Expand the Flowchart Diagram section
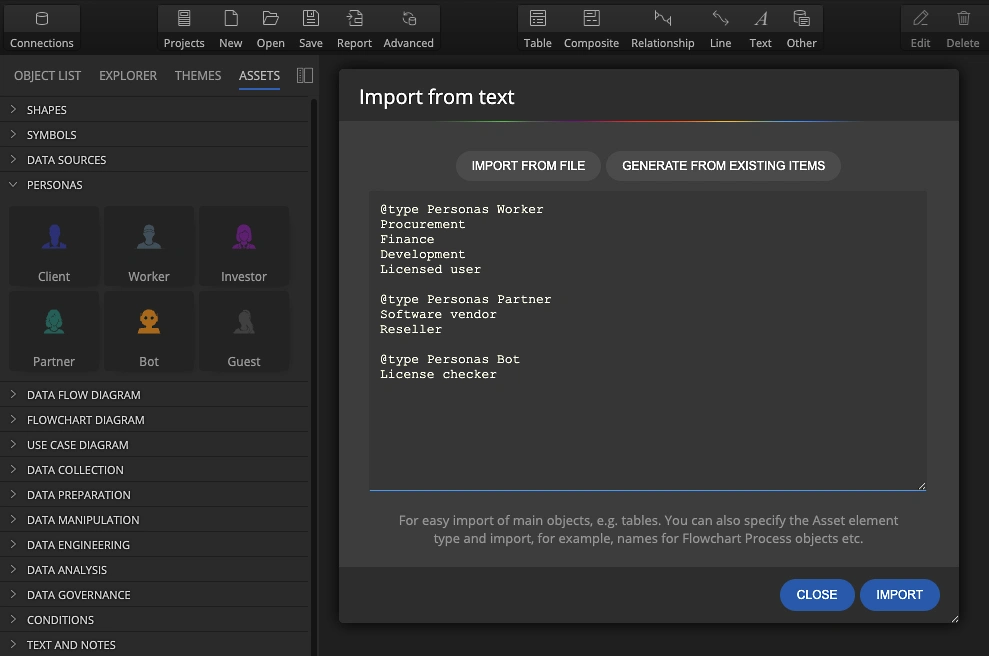989x656 pixels. click(x=155, y=420)
